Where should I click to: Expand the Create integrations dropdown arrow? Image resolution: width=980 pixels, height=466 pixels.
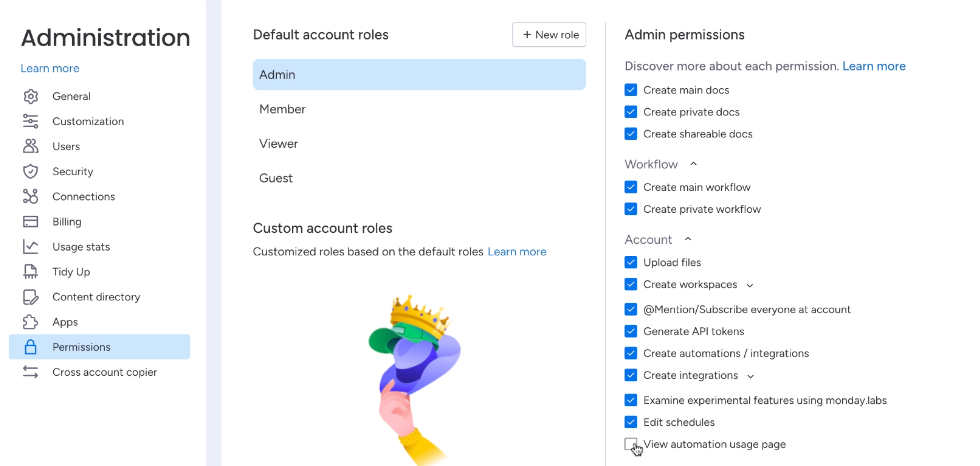click(x=751, y=376)
